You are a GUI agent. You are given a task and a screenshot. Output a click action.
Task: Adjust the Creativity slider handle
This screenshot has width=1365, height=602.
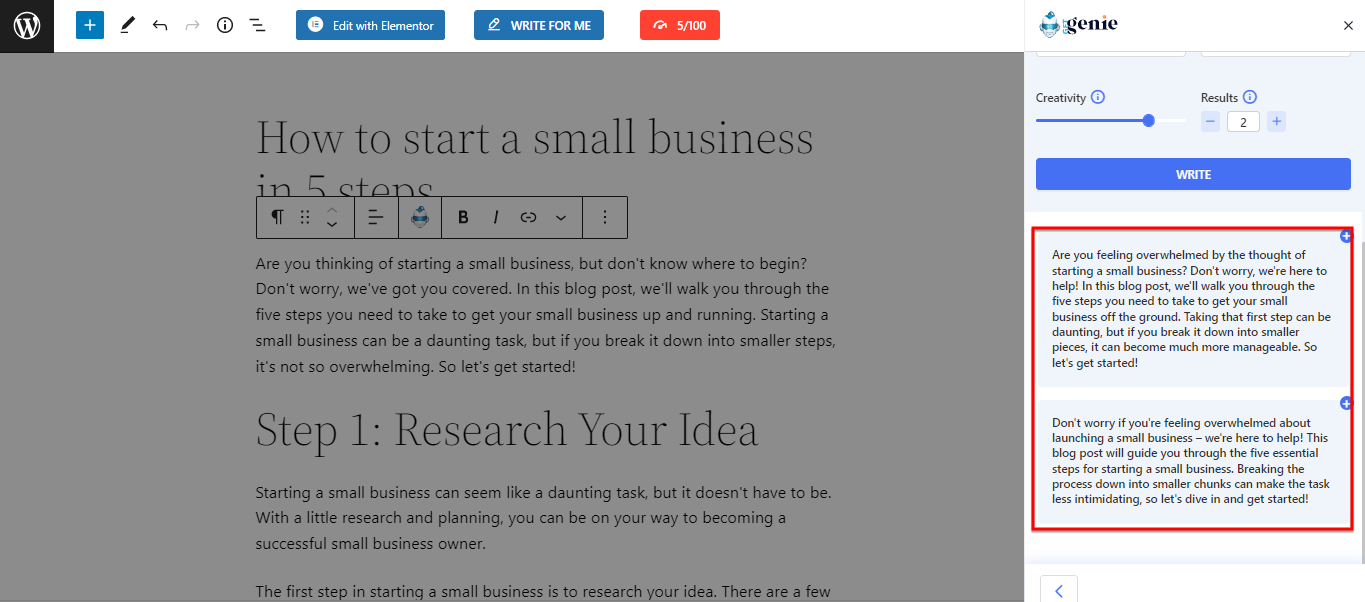[x=1148, y=120]
